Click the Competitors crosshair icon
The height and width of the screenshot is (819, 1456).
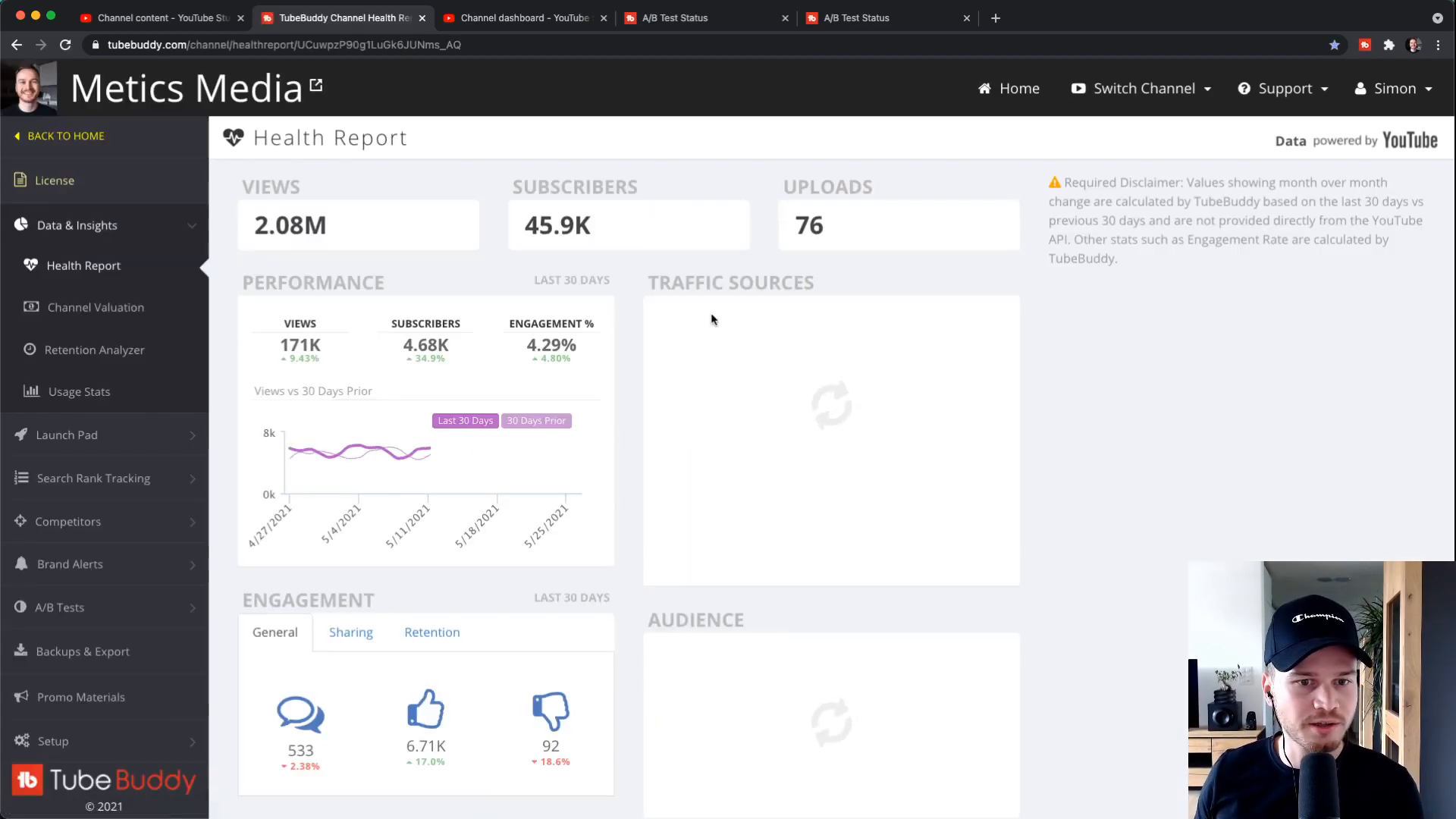20,520
